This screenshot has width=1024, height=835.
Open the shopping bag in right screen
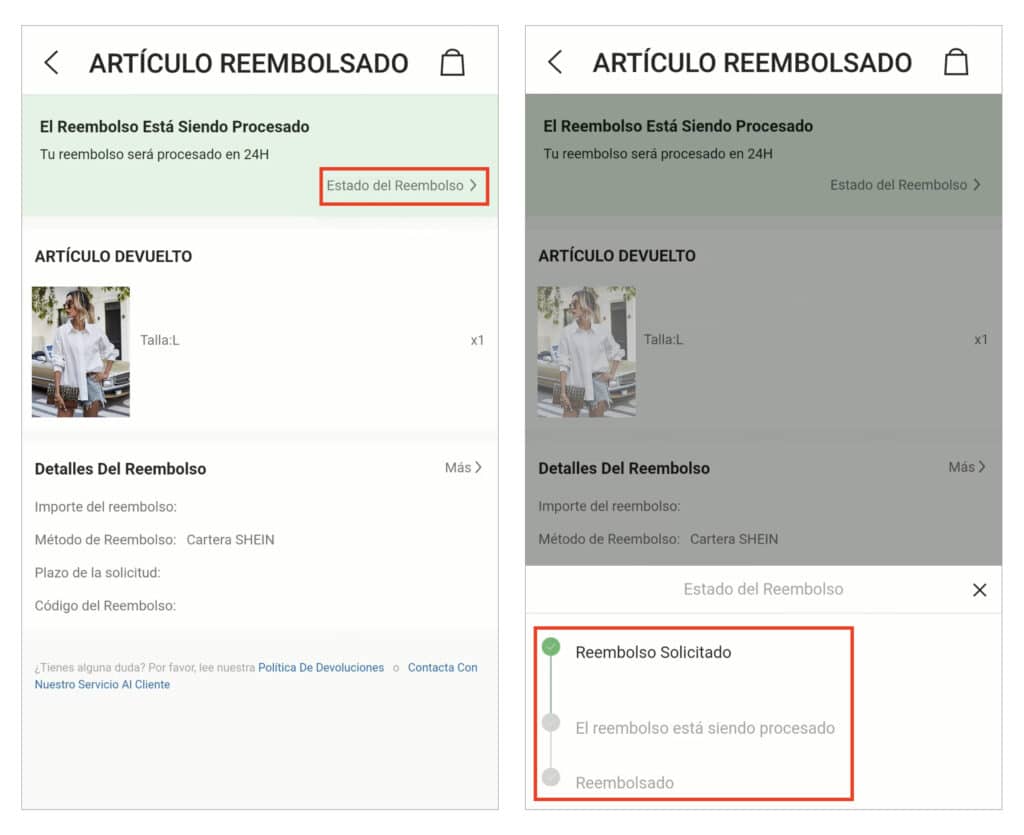click(955, 62)
